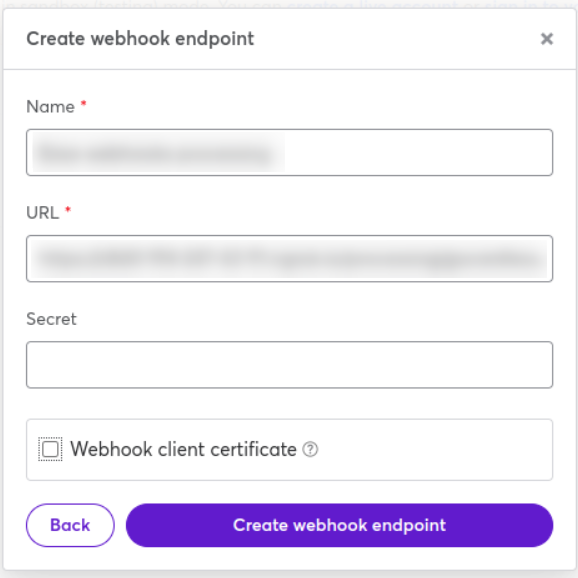The image size is (578, 578).
Task: Focus the empty Secret input field
Action: tap(289, 365)
